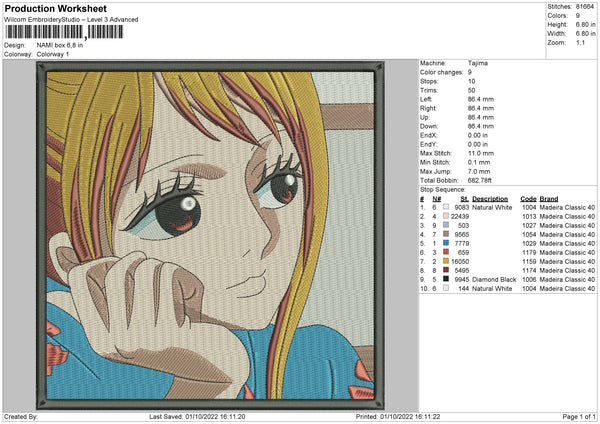Click the Zoom value '1:1'
The height and width of the screenshot is (424, 600).
tap(580, 42)
